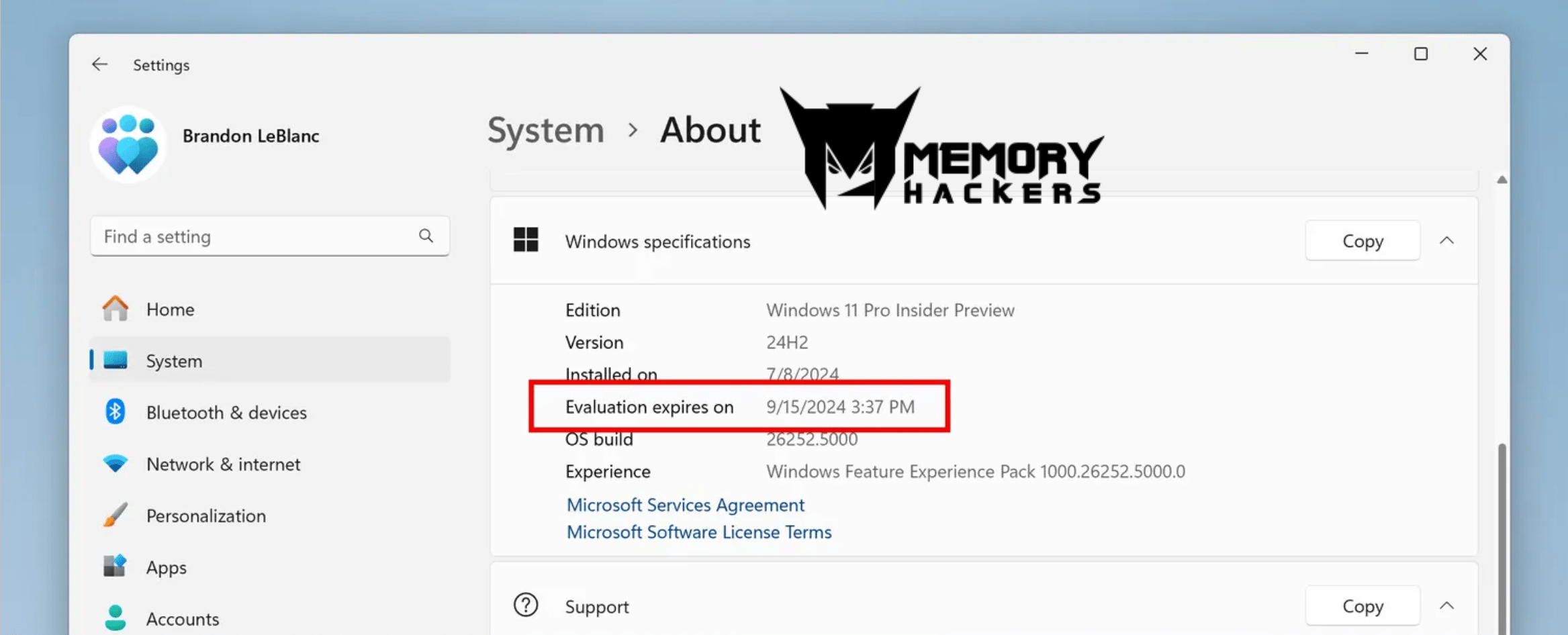Click the Apps icon in sidebar
This screenshot has height=635, width=1568.
116,566
